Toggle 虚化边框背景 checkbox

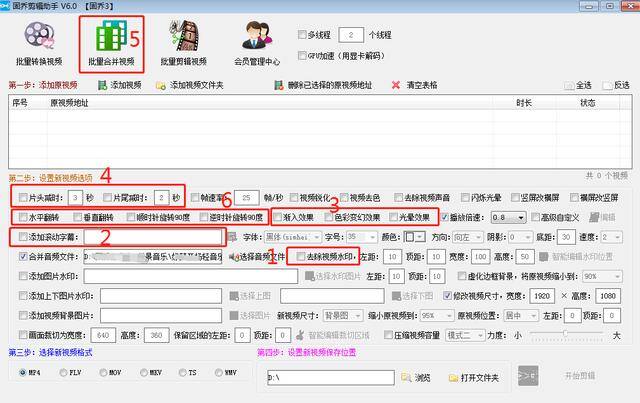point(462,276)
